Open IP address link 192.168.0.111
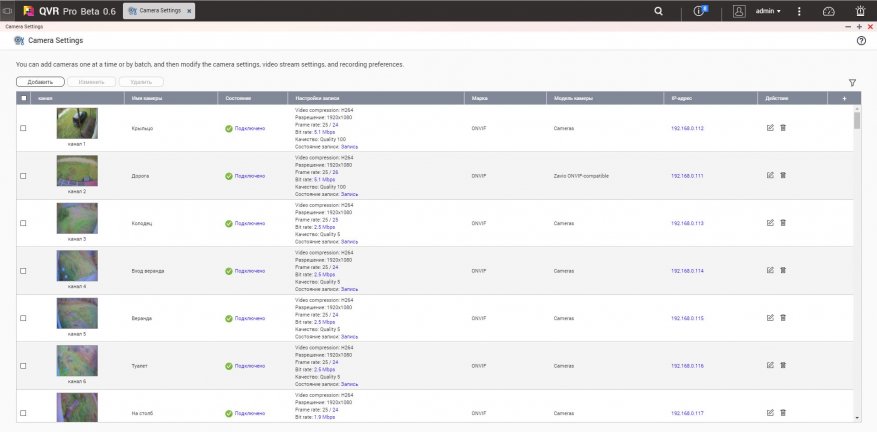 click(687, 176)
